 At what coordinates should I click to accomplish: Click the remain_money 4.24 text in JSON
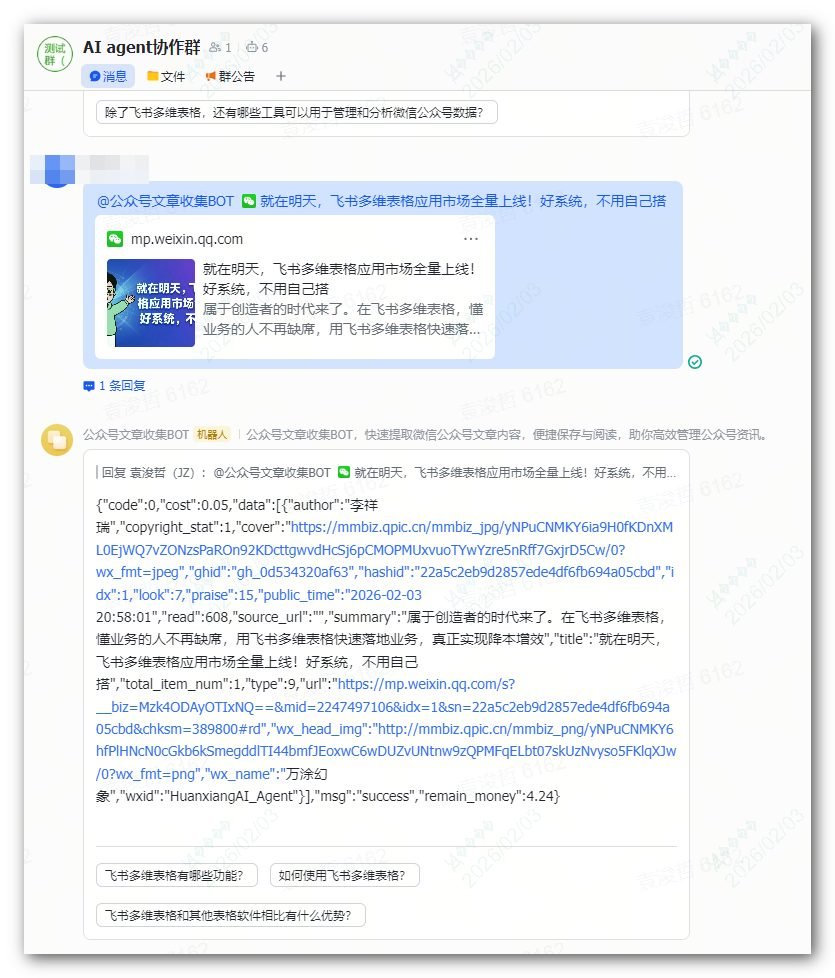point(490,796)
